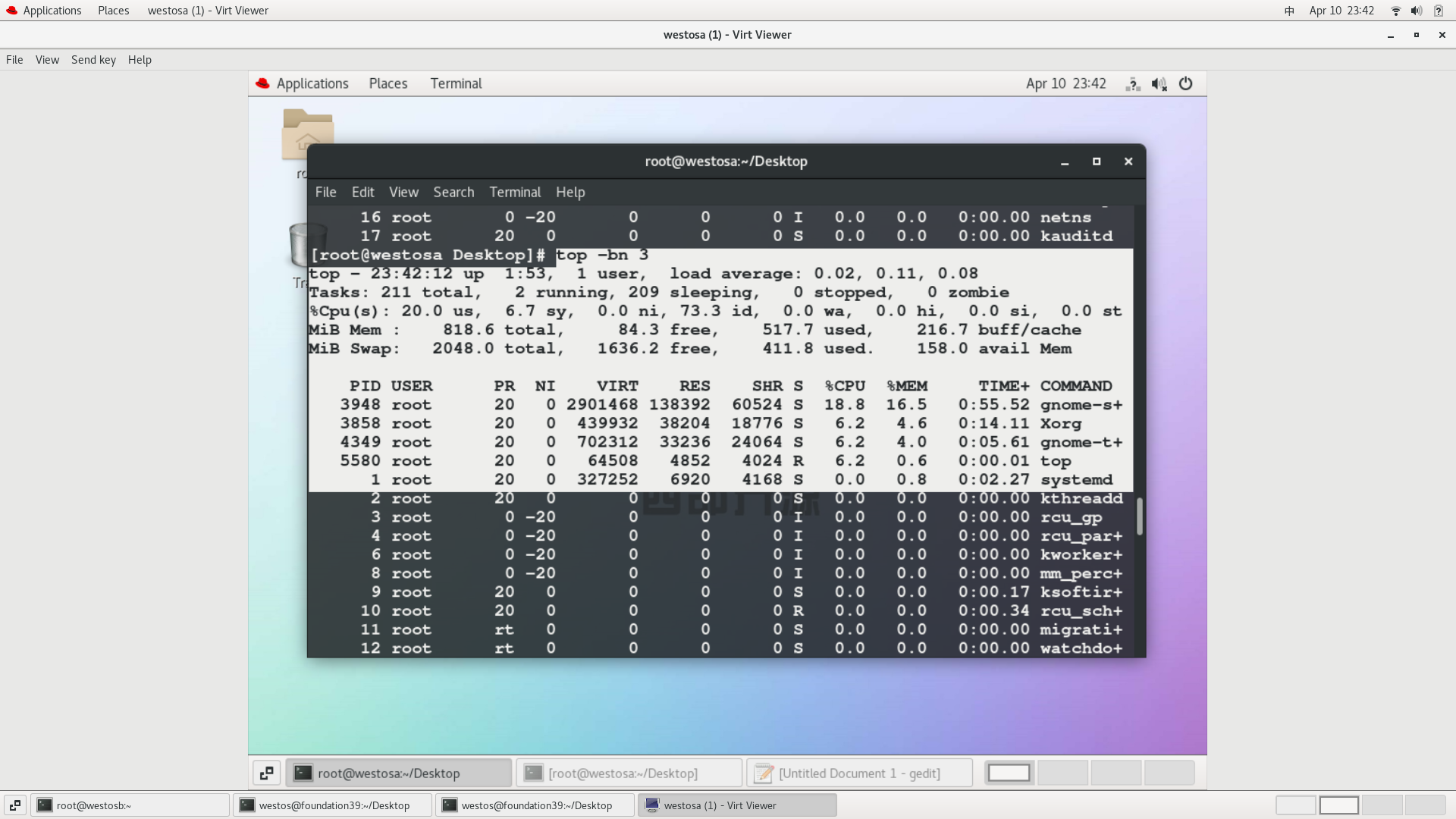Click the COMMAND column header text
Viewport: 1456px width, 819px height.
coord(1076,386)
